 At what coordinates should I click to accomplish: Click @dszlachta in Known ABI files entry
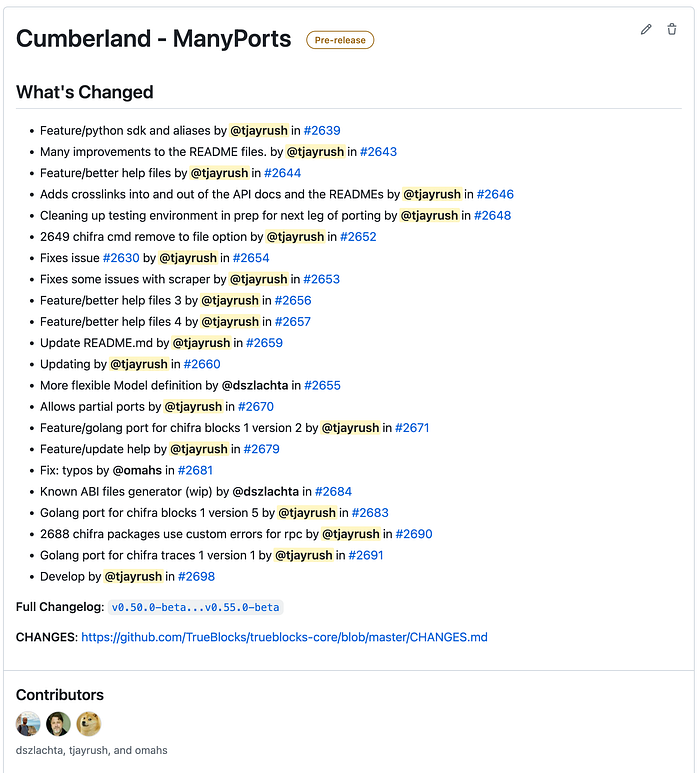(x=265, y=492)
